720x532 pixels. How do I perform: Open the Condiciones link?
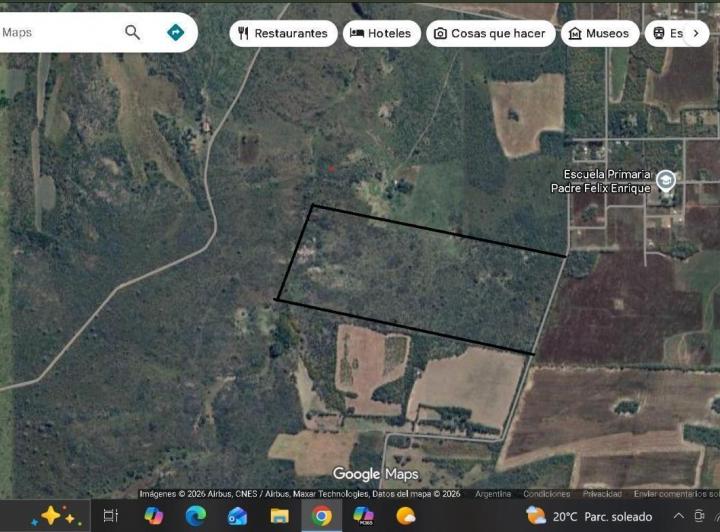click(546, 494)
